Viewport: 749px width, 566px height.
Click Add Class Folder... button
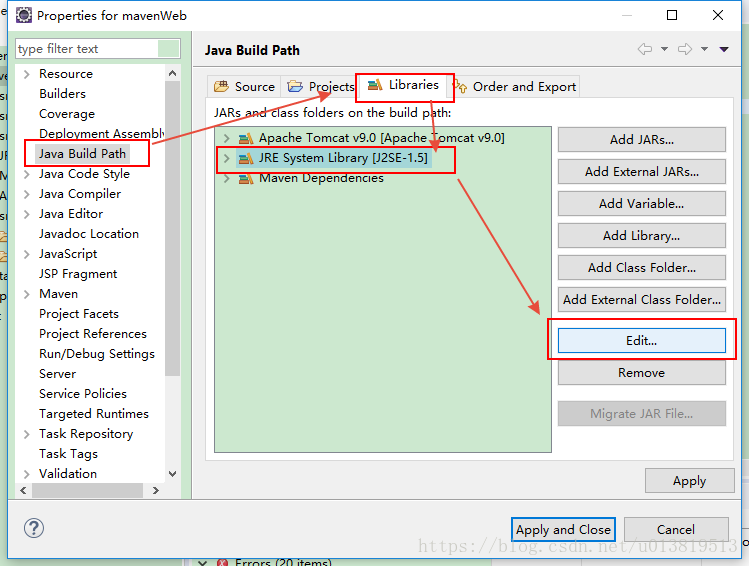(642, 267)
